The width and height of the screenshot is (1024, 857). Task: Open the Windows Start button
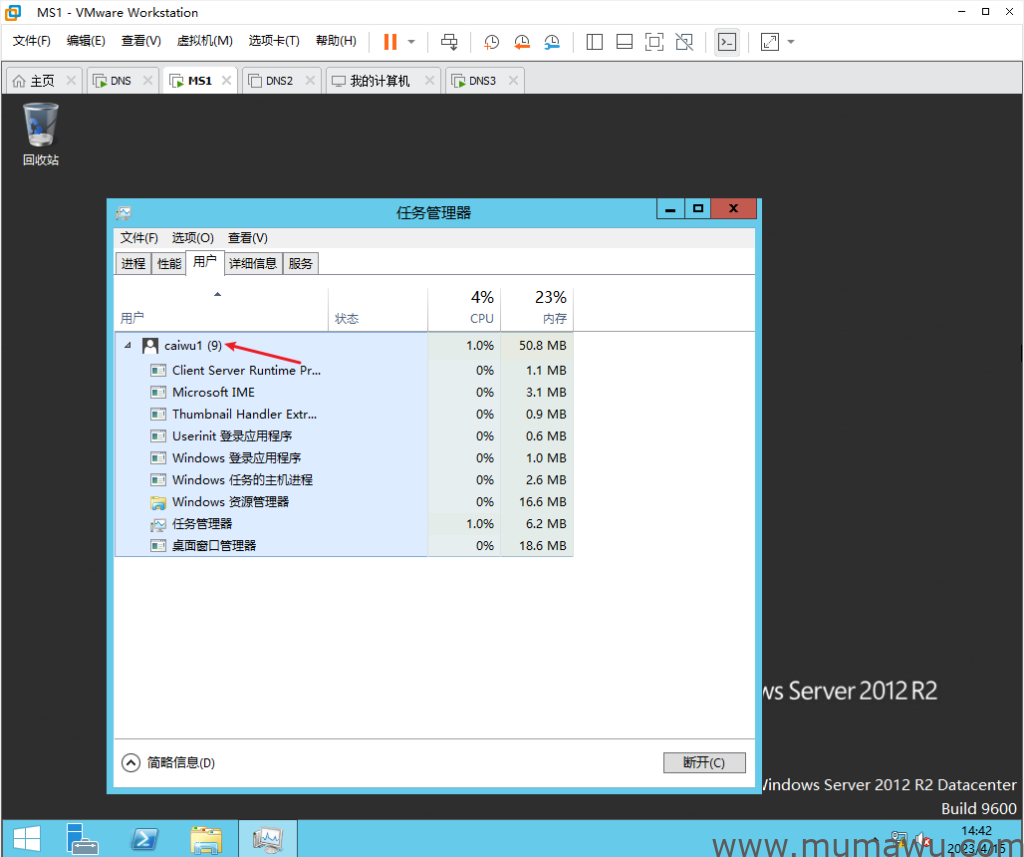(x=27, y=839)
